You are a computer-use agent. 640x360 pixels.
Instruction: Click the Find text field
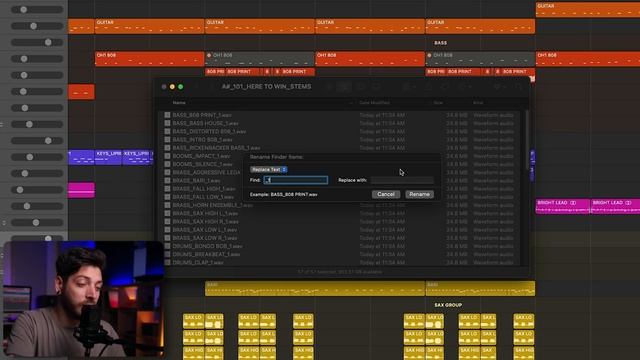296,180
